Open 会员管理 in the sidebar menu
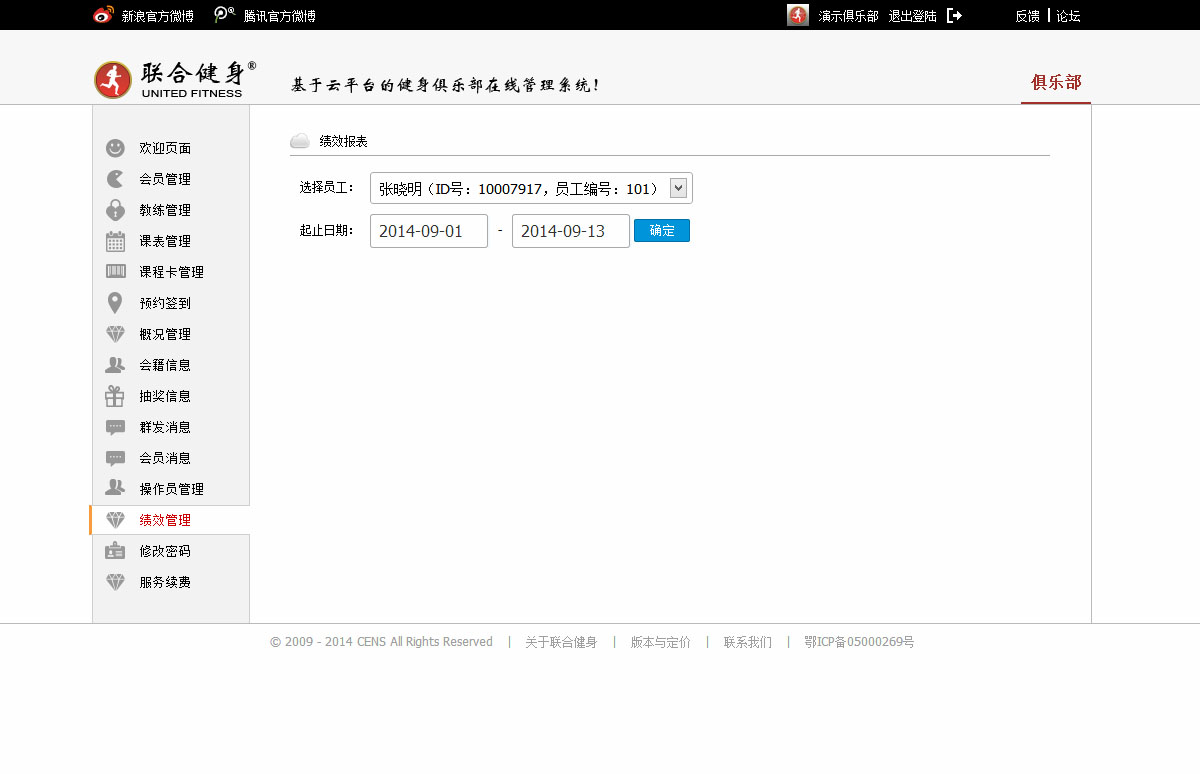This screenshot has width=1200, height=774. click(165, 179)
